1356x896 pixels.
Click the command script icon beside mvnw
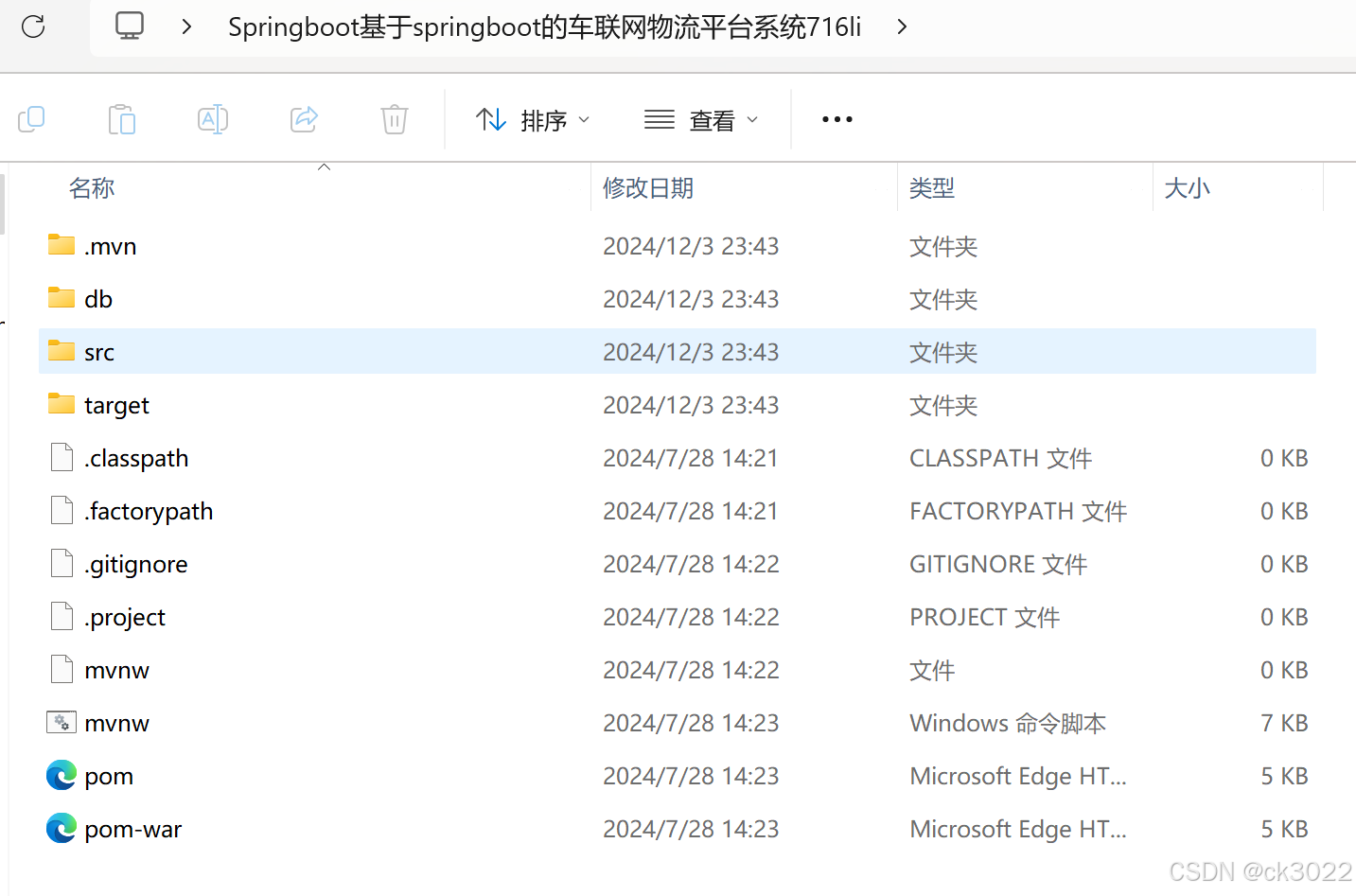(61, 722)
